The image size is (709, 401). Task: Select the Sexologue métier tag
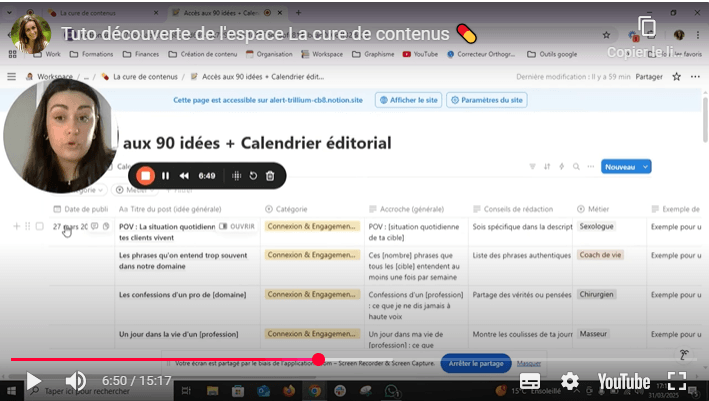click(597, 227)
